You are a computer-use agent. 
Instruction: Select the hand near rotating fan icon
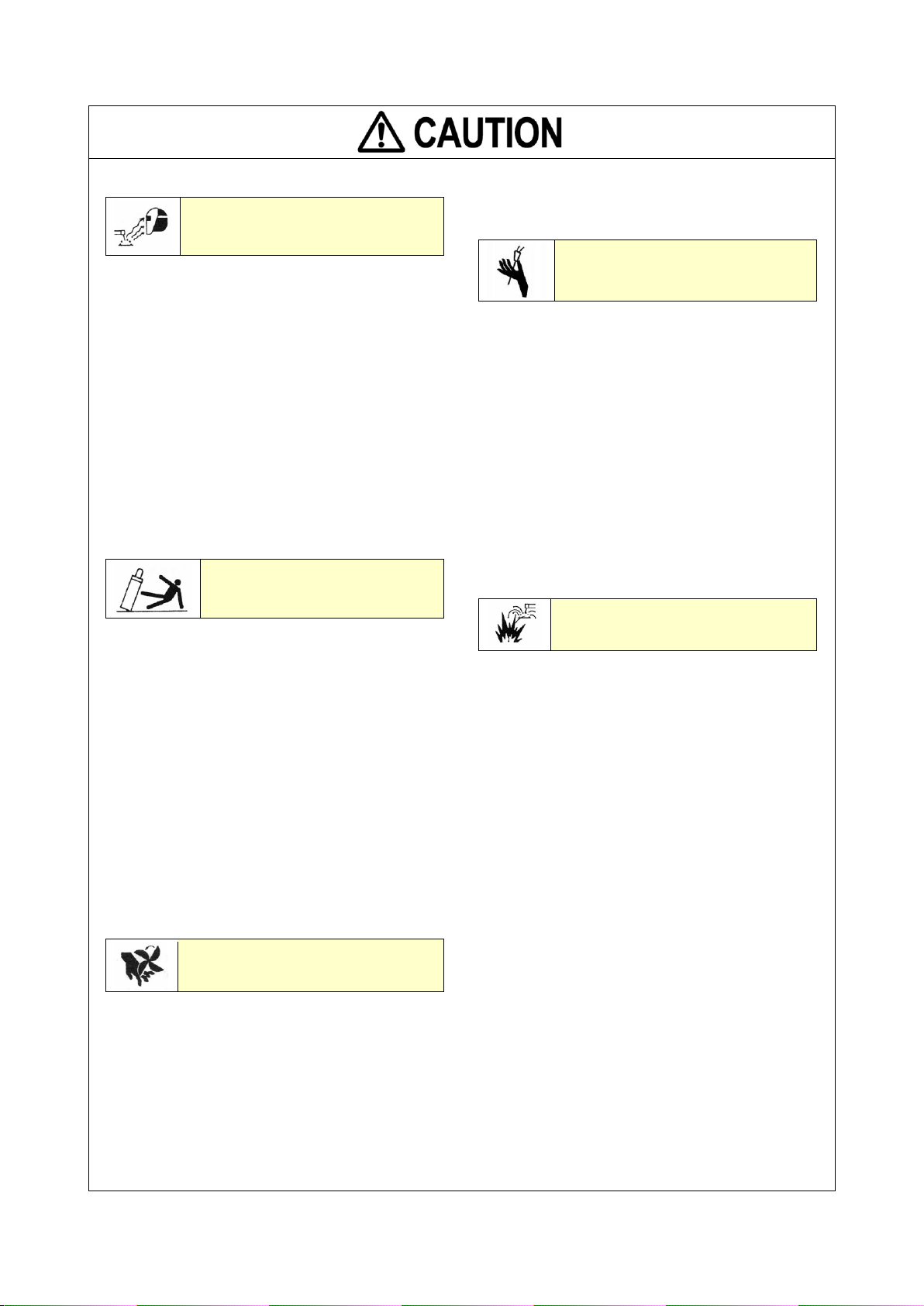(x=142, y=965)
